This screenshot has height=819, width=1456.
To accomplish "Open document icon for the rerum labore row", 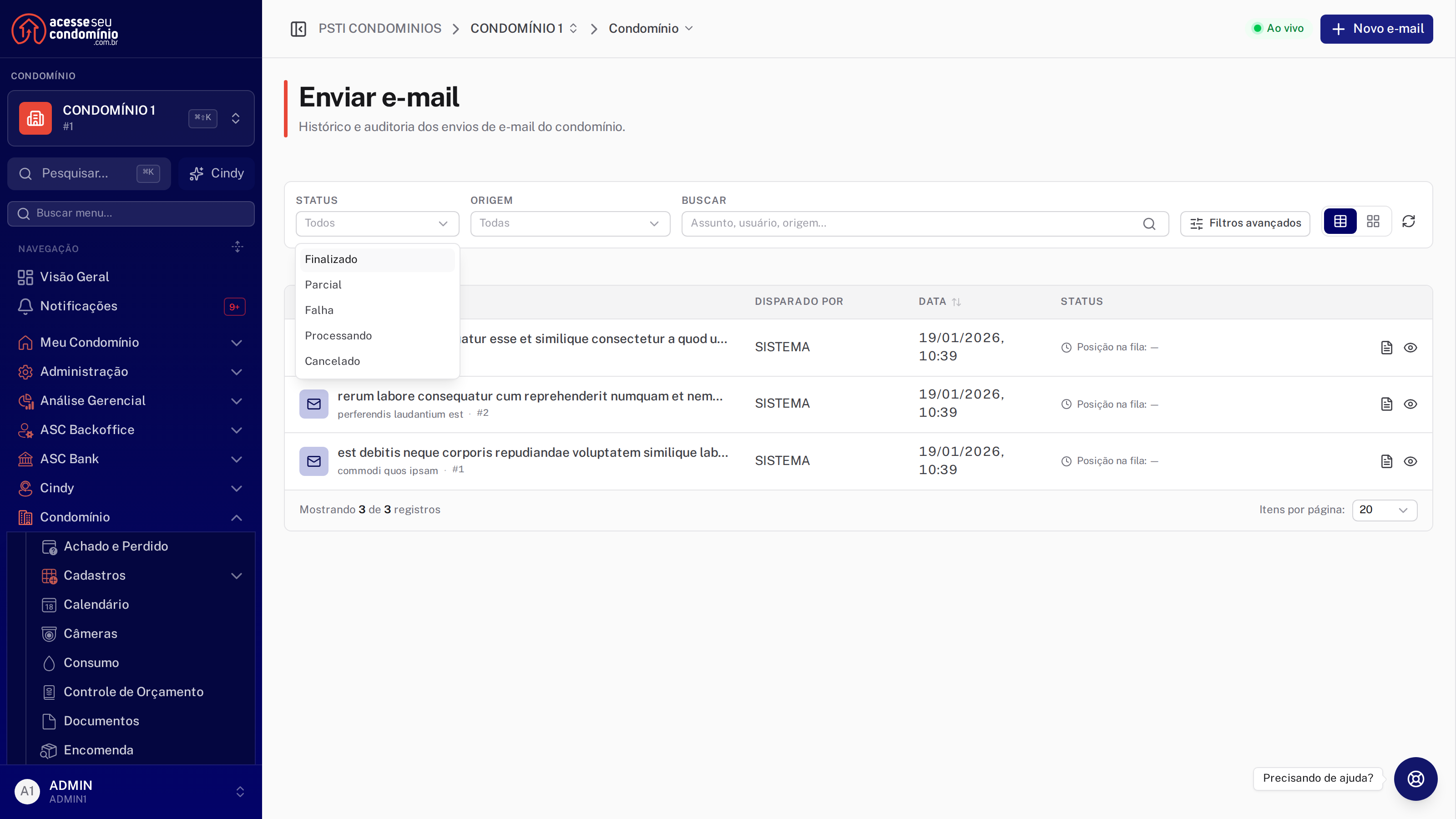I will coord(1386,404).
